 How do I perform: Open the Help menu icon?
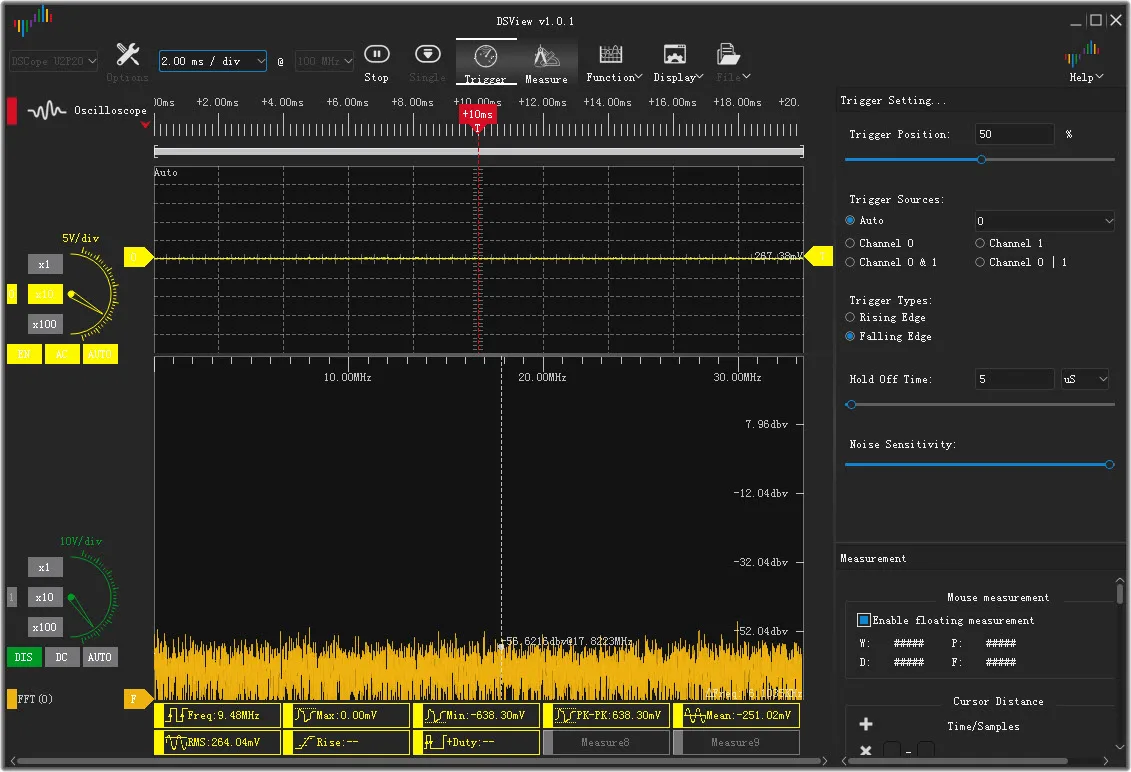(1082, 54)
